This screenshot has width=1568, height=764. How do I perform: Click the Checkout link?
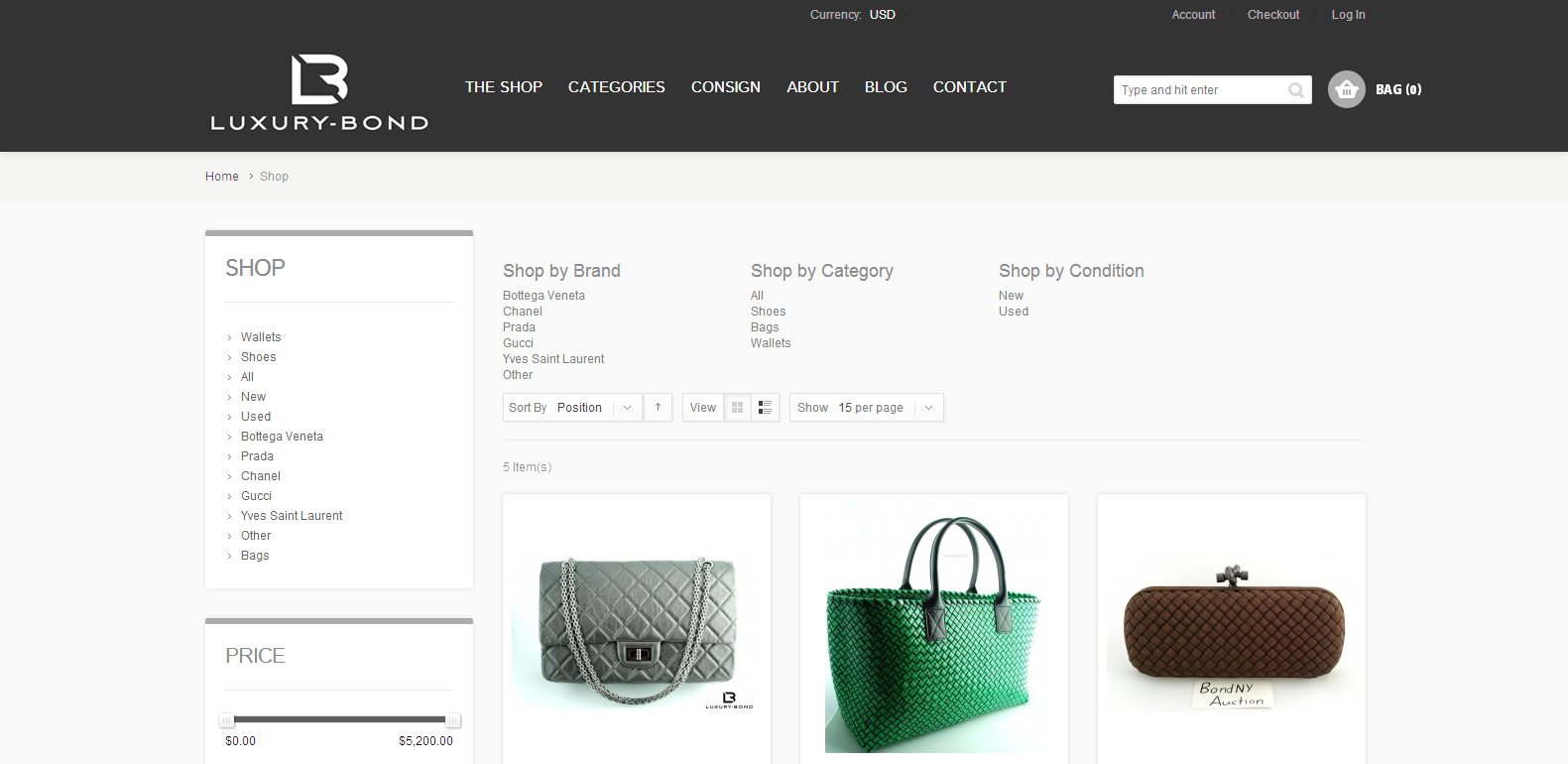point(1273,15)
